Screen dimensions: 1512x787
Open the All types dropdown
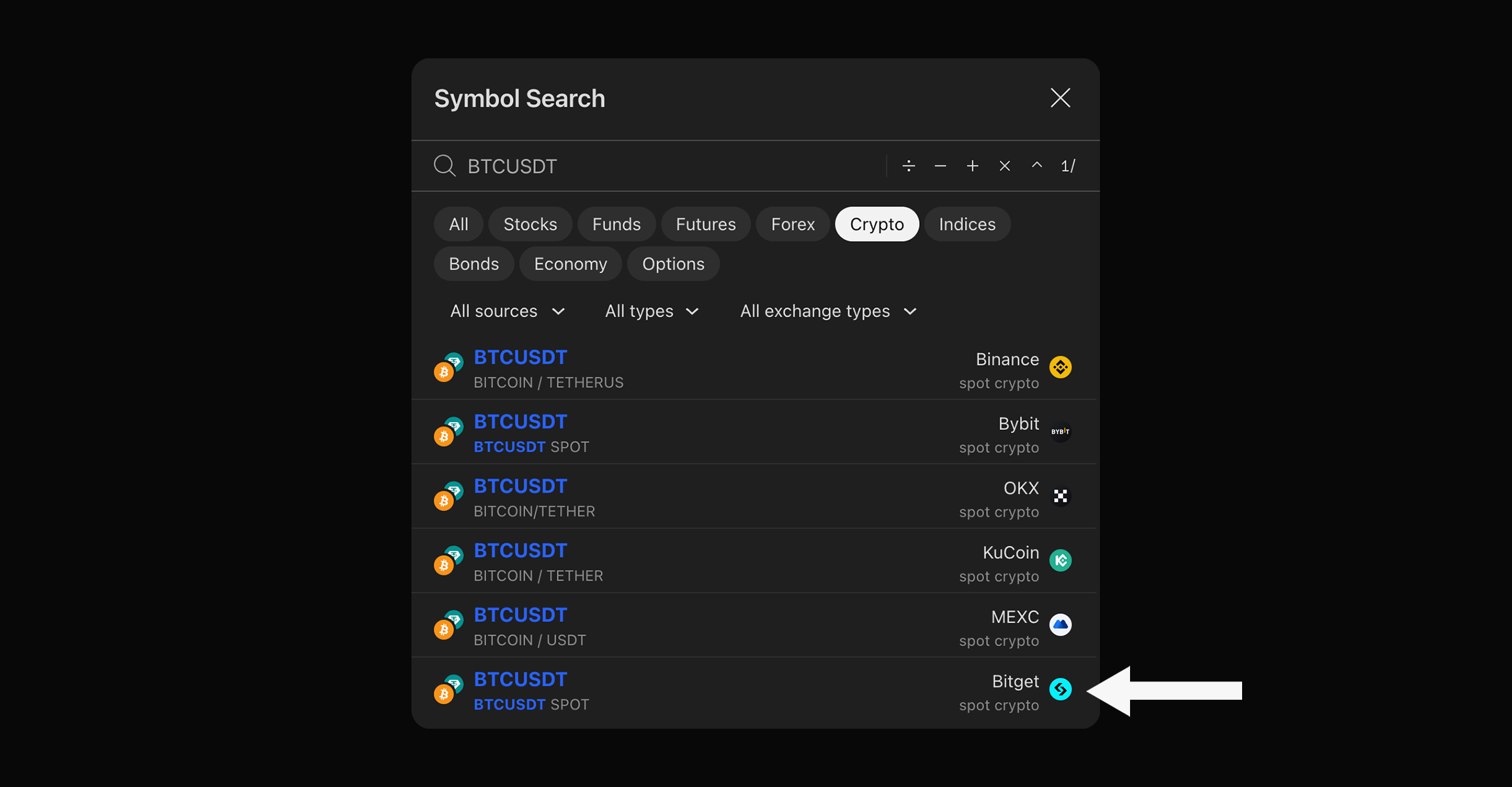coord(652,311)
